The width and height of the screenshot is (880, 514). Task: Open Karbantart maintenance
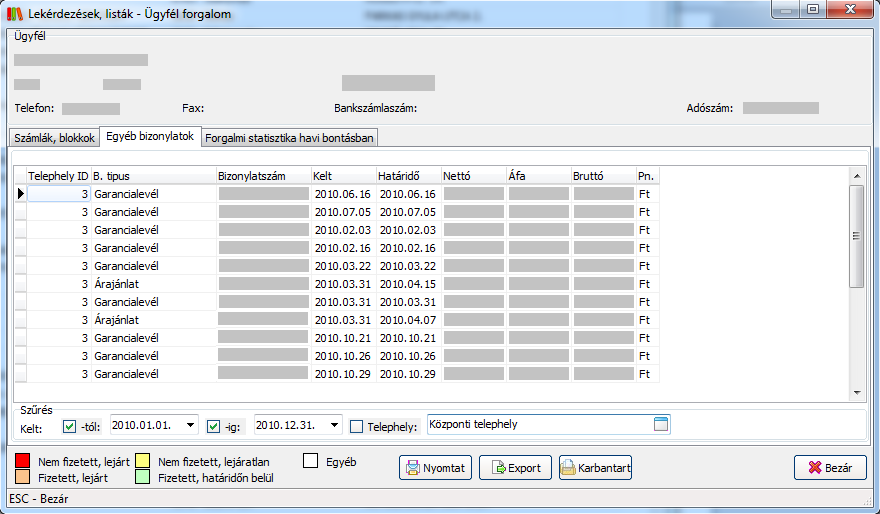tap(595, 467)
